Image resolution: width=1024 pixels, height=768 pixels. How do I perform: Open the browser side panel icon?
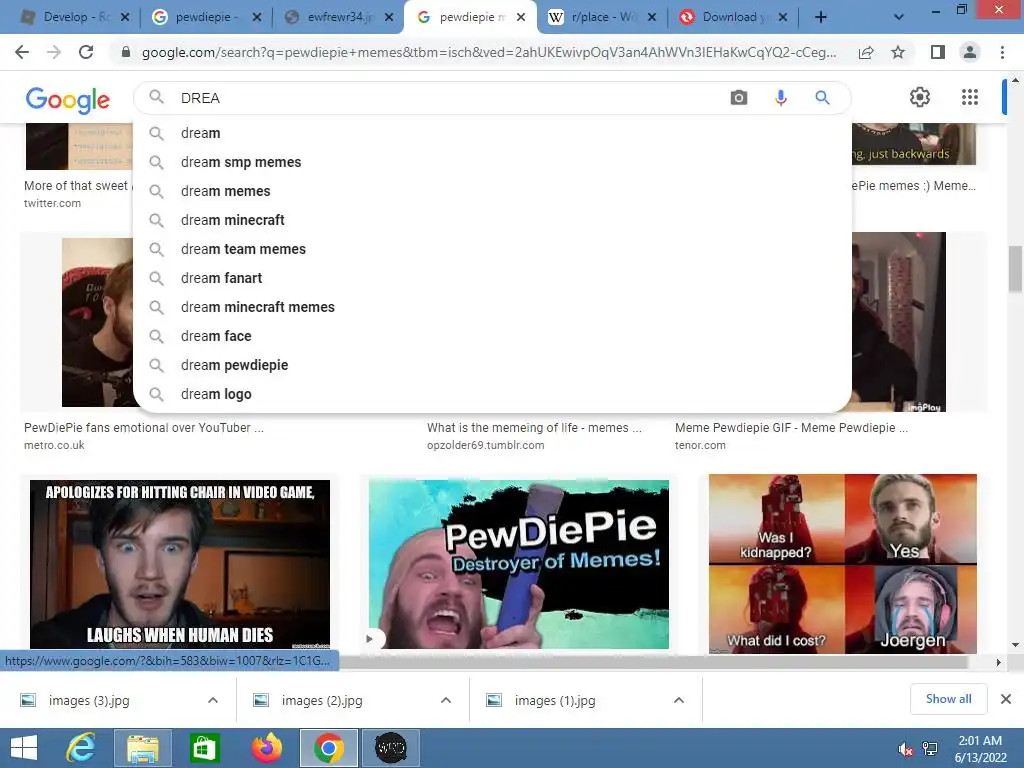point(938,52)
